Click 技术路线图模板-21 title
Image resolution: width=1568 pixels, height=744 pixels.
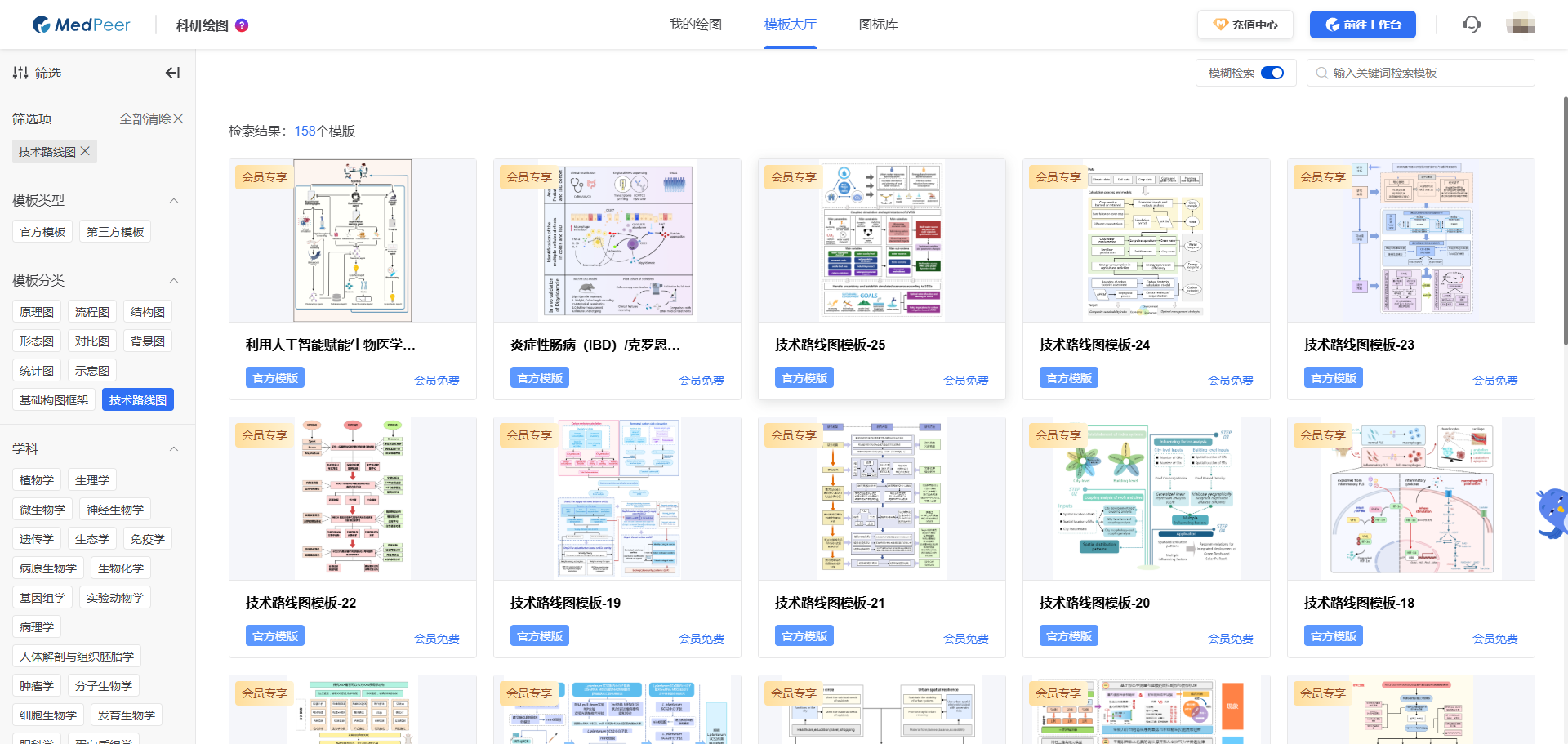pos(830,604)
